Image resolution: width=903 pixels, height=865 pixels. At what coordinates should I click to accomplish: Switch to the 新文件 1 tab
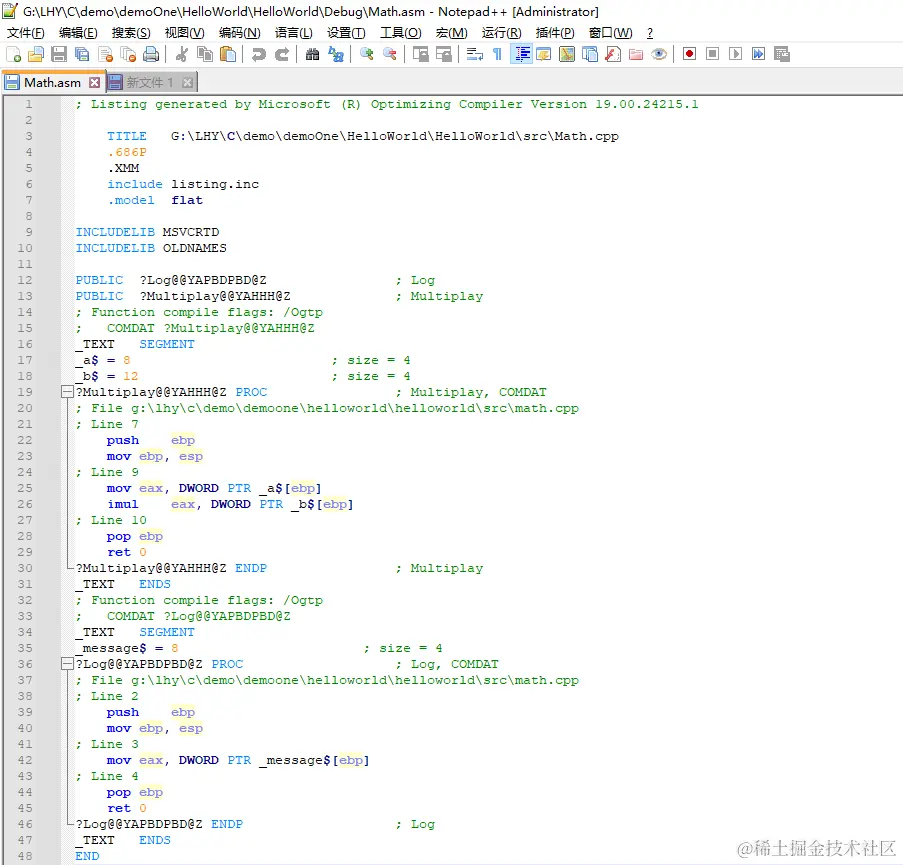pos(150,82)
